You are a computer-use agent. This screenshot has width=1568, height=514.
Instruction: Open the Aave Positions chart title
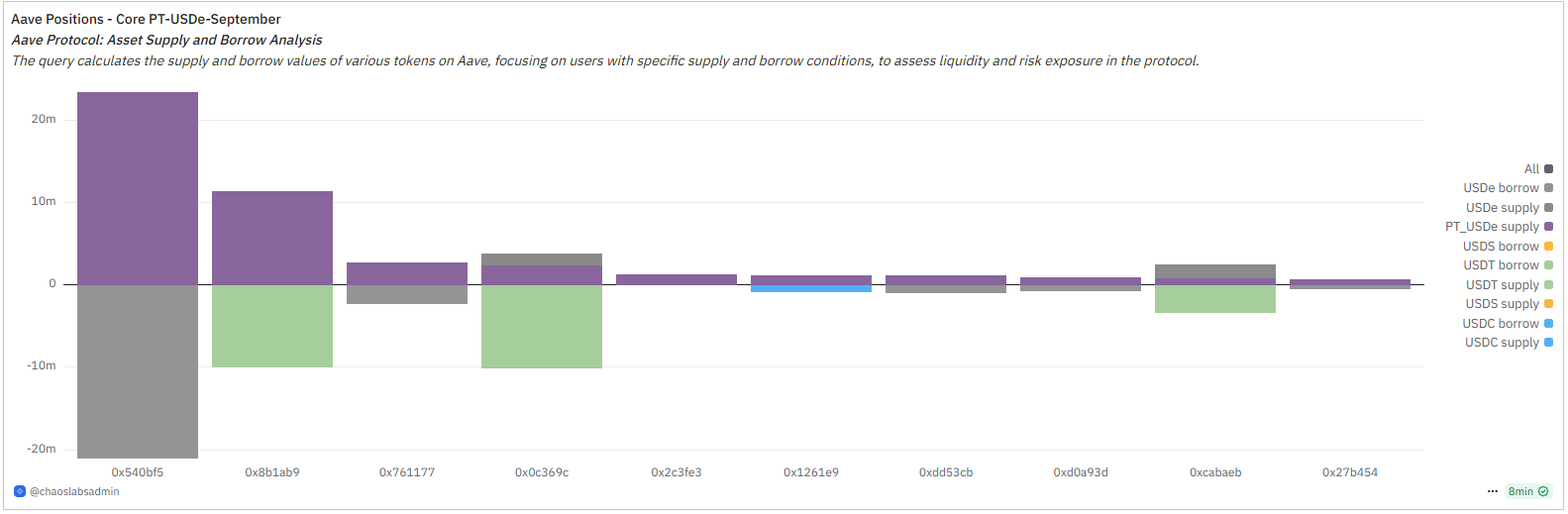click(x=146, y=19)
